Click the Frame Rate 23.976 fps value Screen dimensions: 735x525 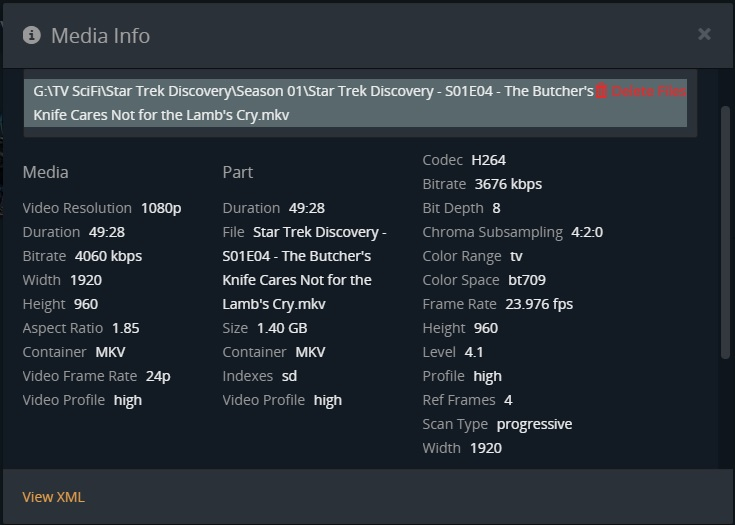(x=537, y=304)
